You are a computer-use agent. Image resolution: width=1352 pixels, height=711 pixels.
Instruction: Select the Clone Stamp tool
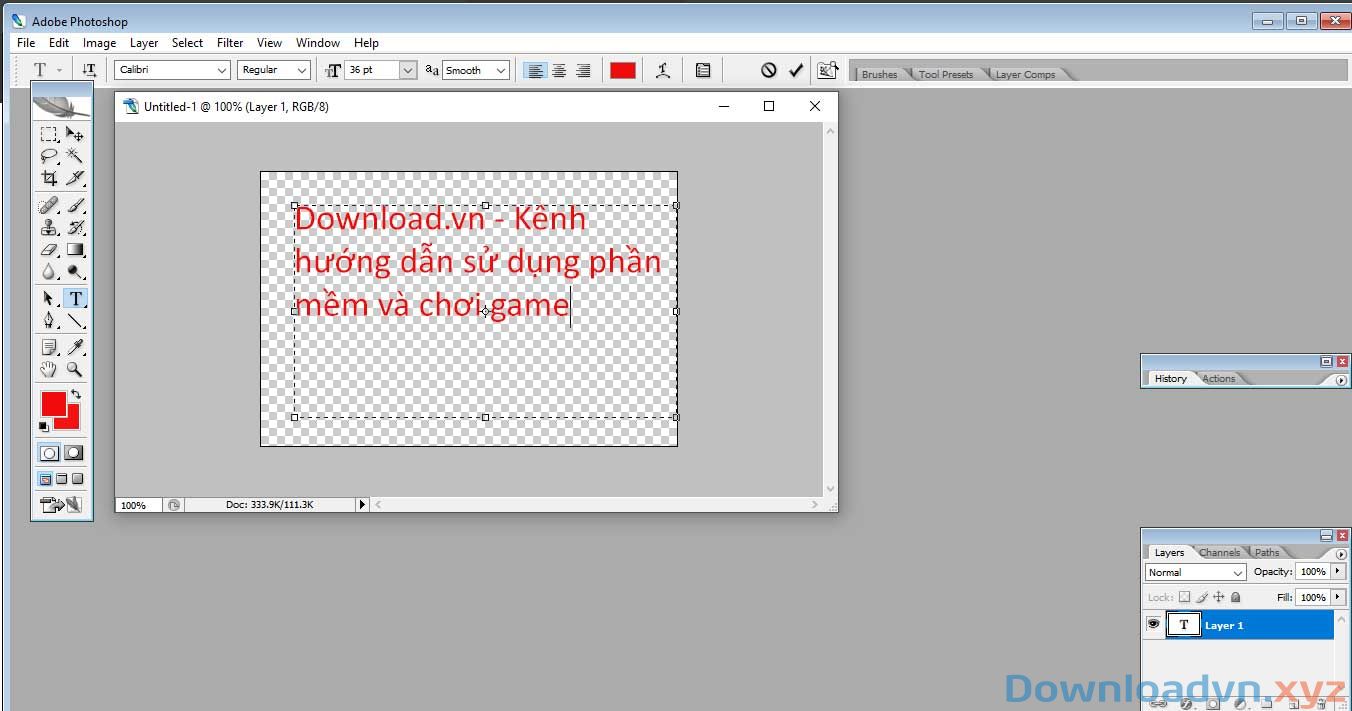(48, 228)
